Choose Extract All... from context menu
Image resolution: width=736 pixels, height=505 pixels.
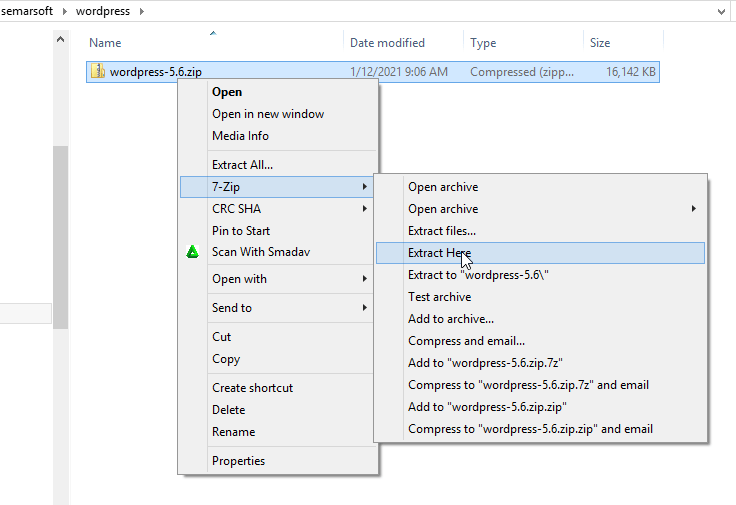pyautogui.click(x=278, y=165)
